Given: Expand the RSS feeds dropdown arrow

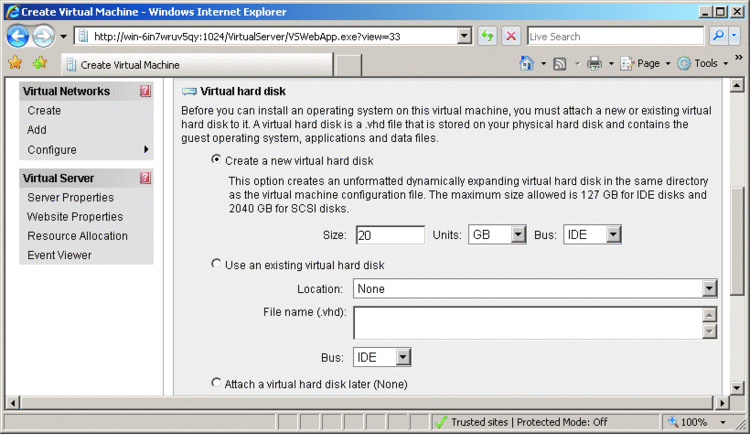Looking at the screenshot, I should click(x=577, y=64).
